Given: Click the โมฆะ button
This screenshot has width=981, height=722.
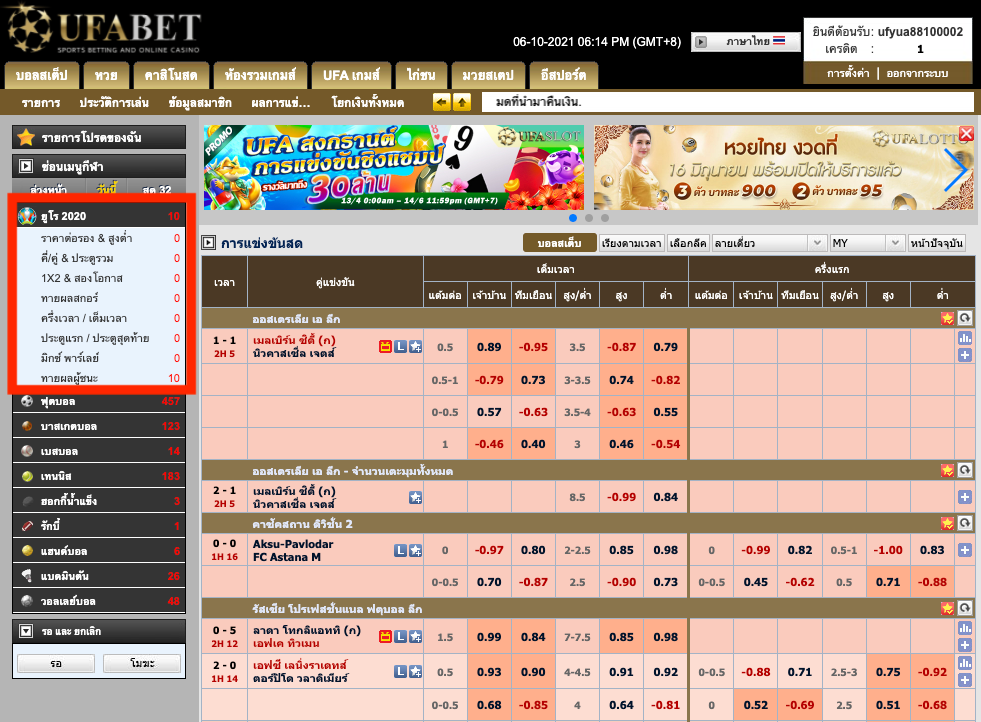Looking at the screenshot, I should tap(141, 663).
